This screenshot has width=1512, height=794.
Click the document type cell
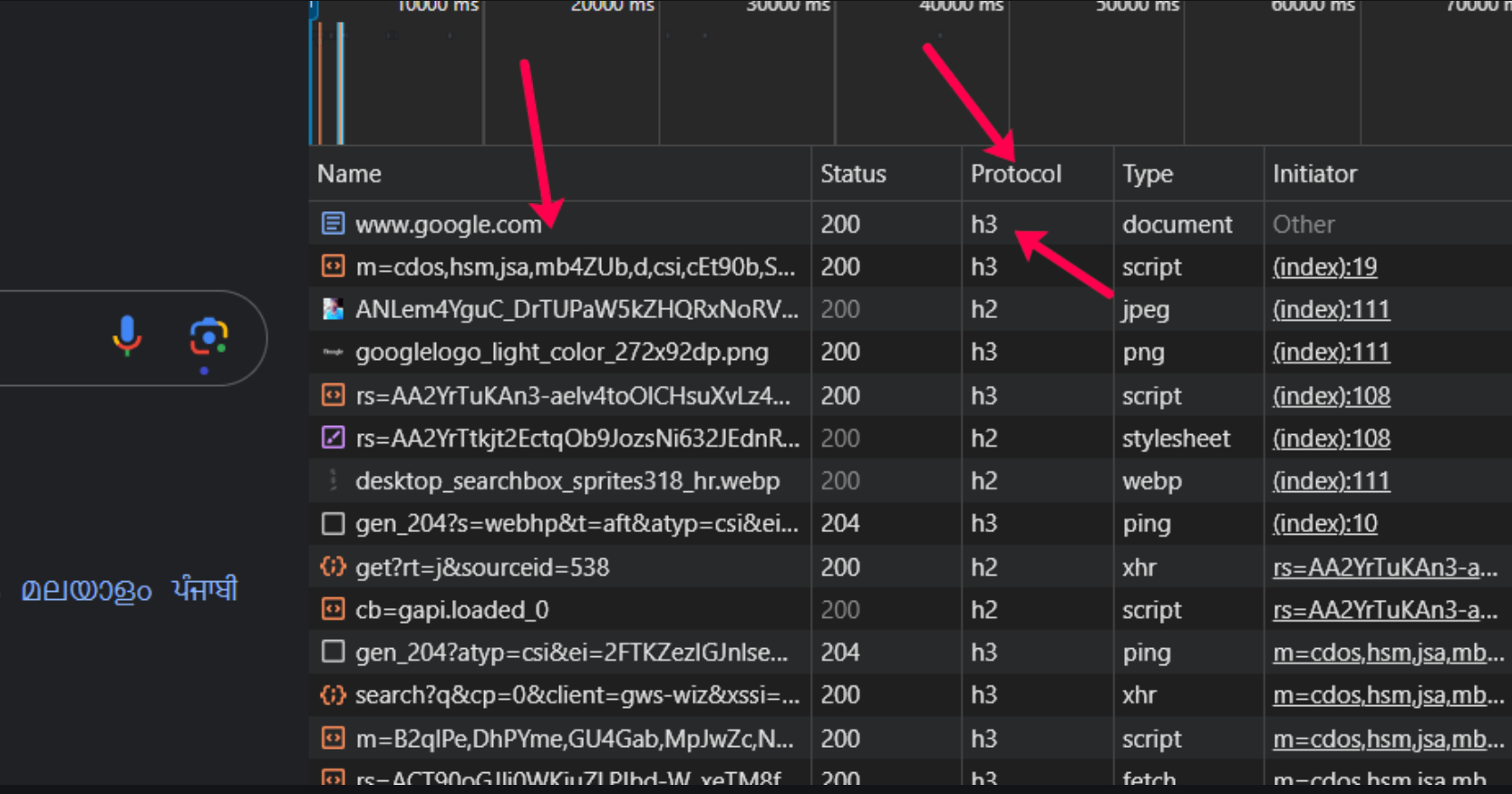tap(1177, 224)
